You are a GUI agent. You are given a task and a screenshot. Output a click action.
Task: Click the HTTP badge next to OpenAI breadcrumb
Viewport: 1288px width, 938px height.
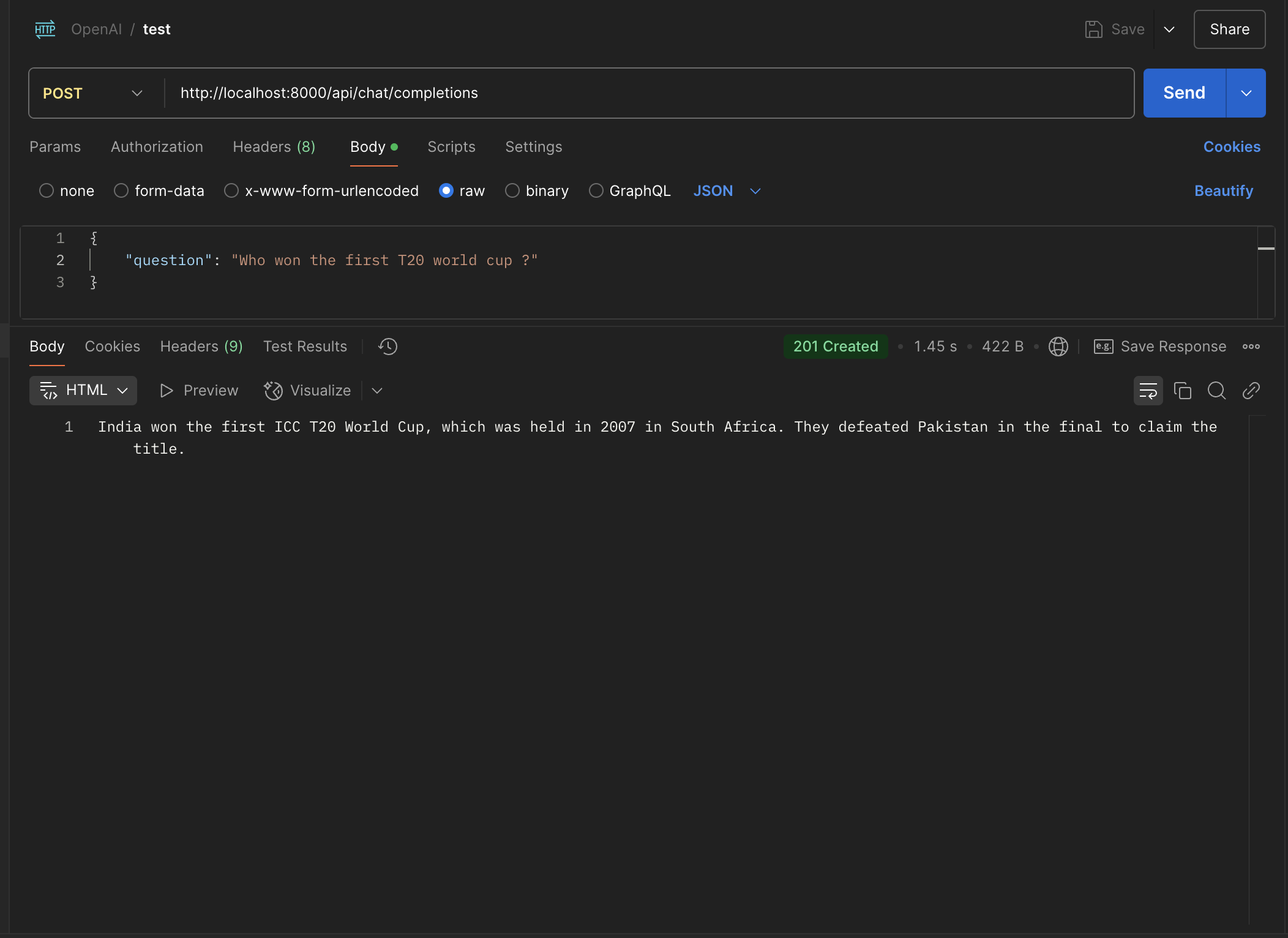click(45, 29)
